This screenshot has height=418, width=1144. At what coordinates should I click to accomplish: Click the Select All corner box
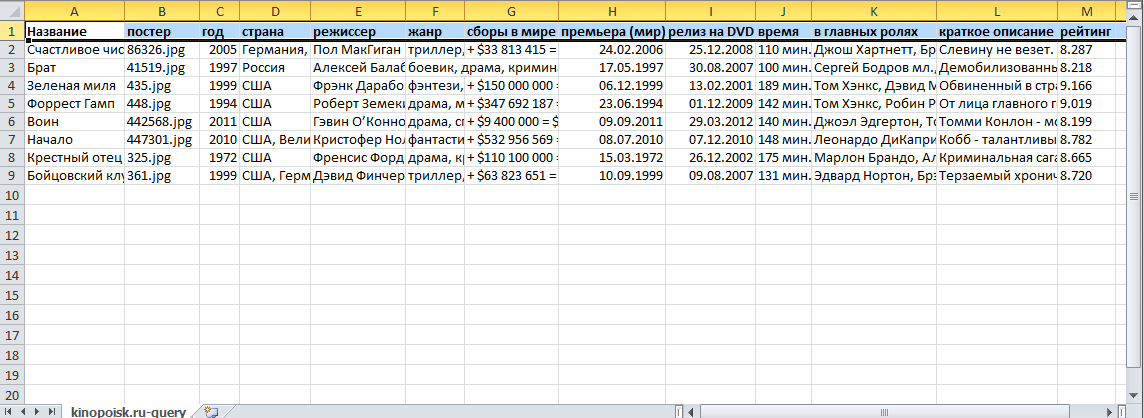[x=12, y=11]
